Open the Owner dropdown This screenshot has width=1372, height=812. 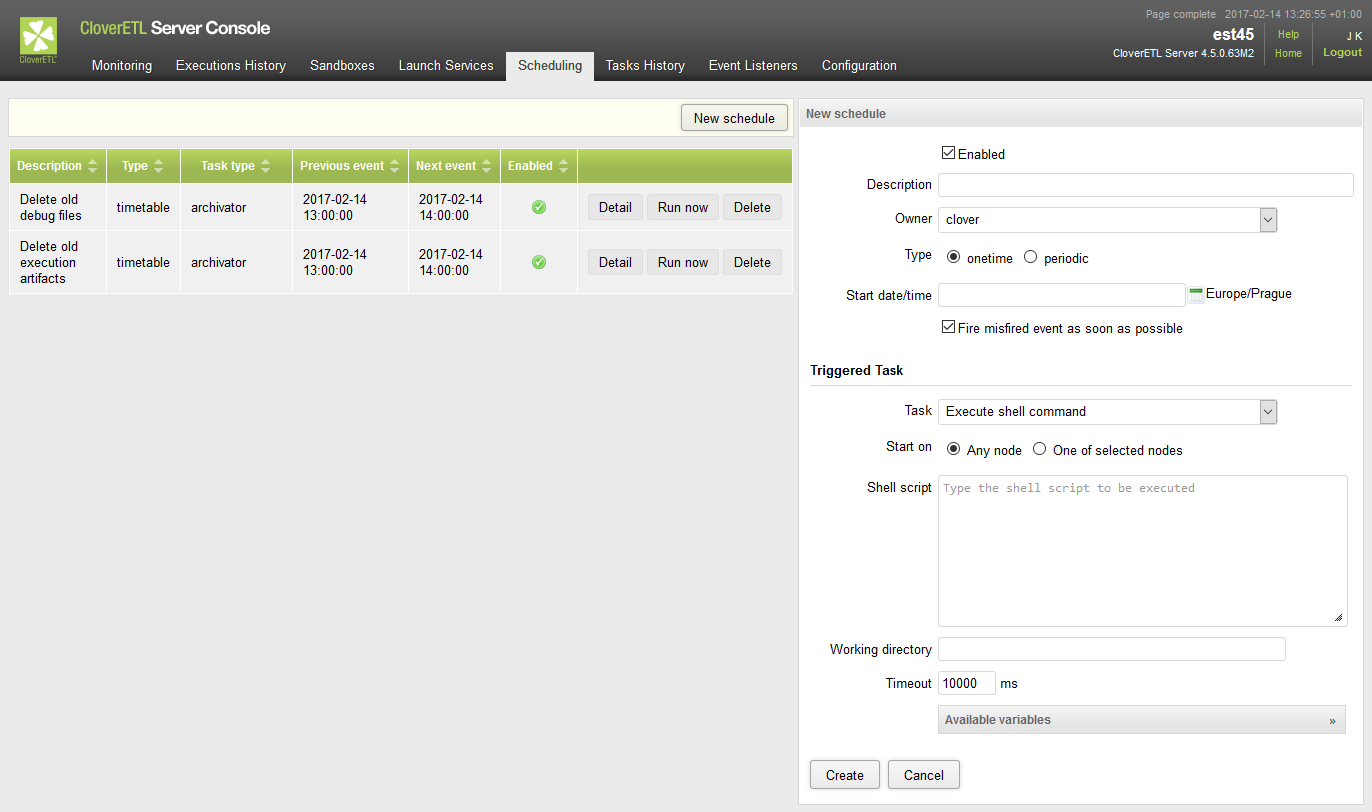(1107, 219)
